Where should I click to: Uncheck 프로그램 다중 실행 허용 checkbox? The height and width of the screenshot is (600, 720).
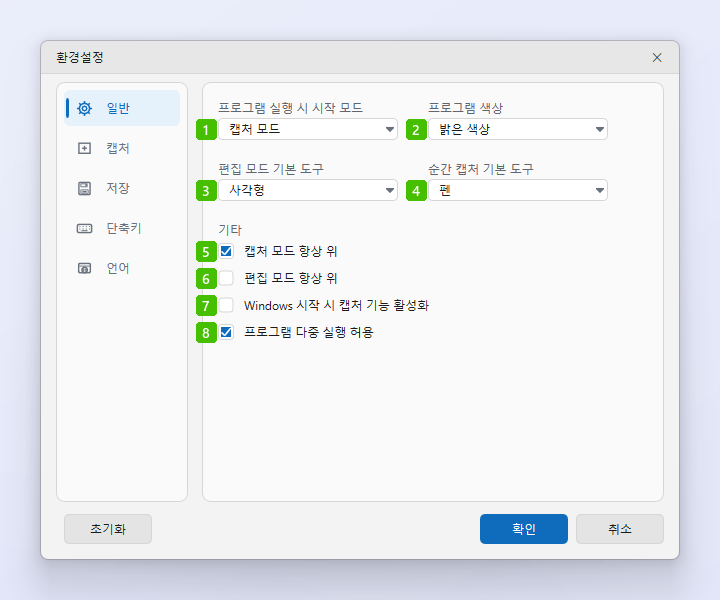(x=226, y=332)
